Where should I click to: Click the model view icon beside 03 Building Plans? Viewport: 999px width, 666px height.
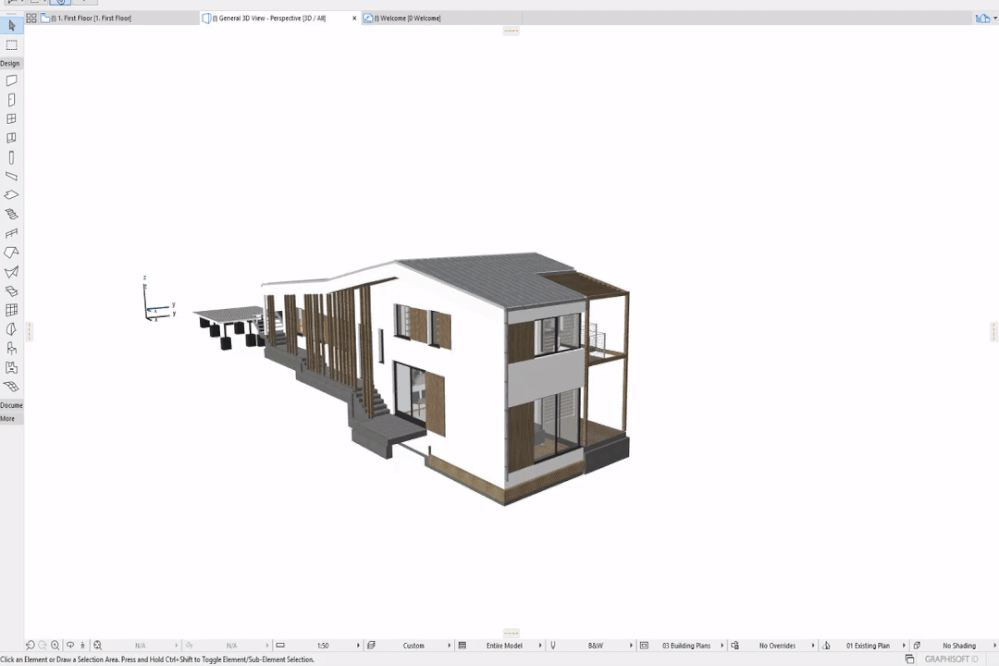coord(644,646)
